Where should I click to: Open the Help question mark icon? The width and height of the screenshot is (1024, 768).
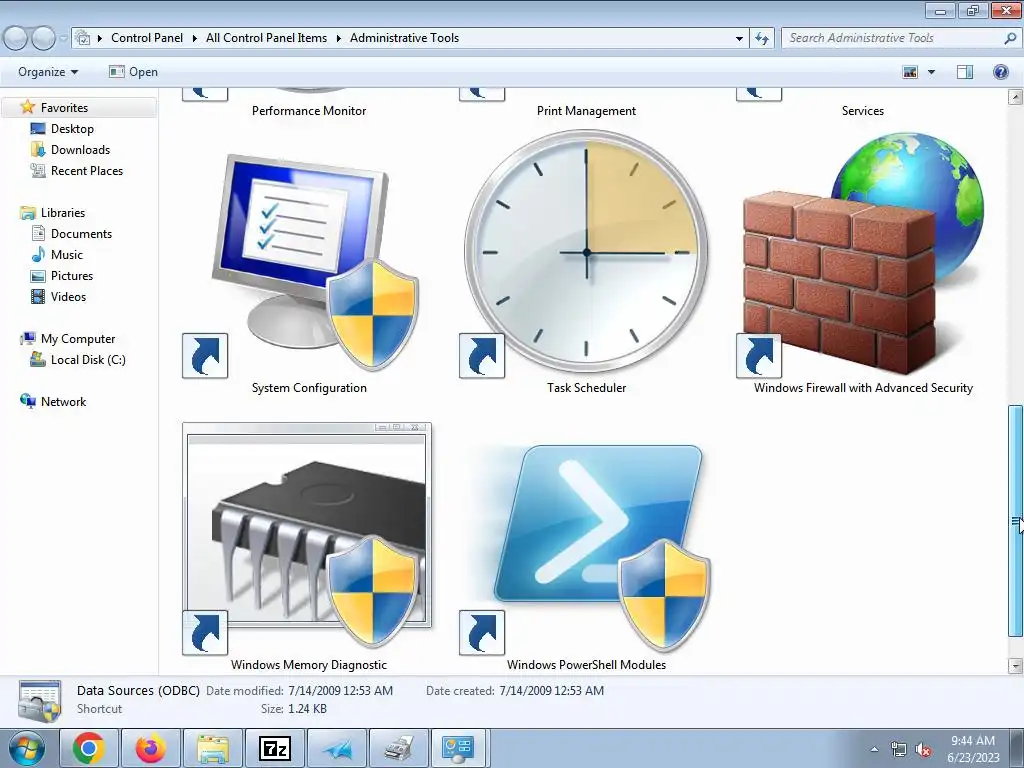click(x=1000, y=72)
